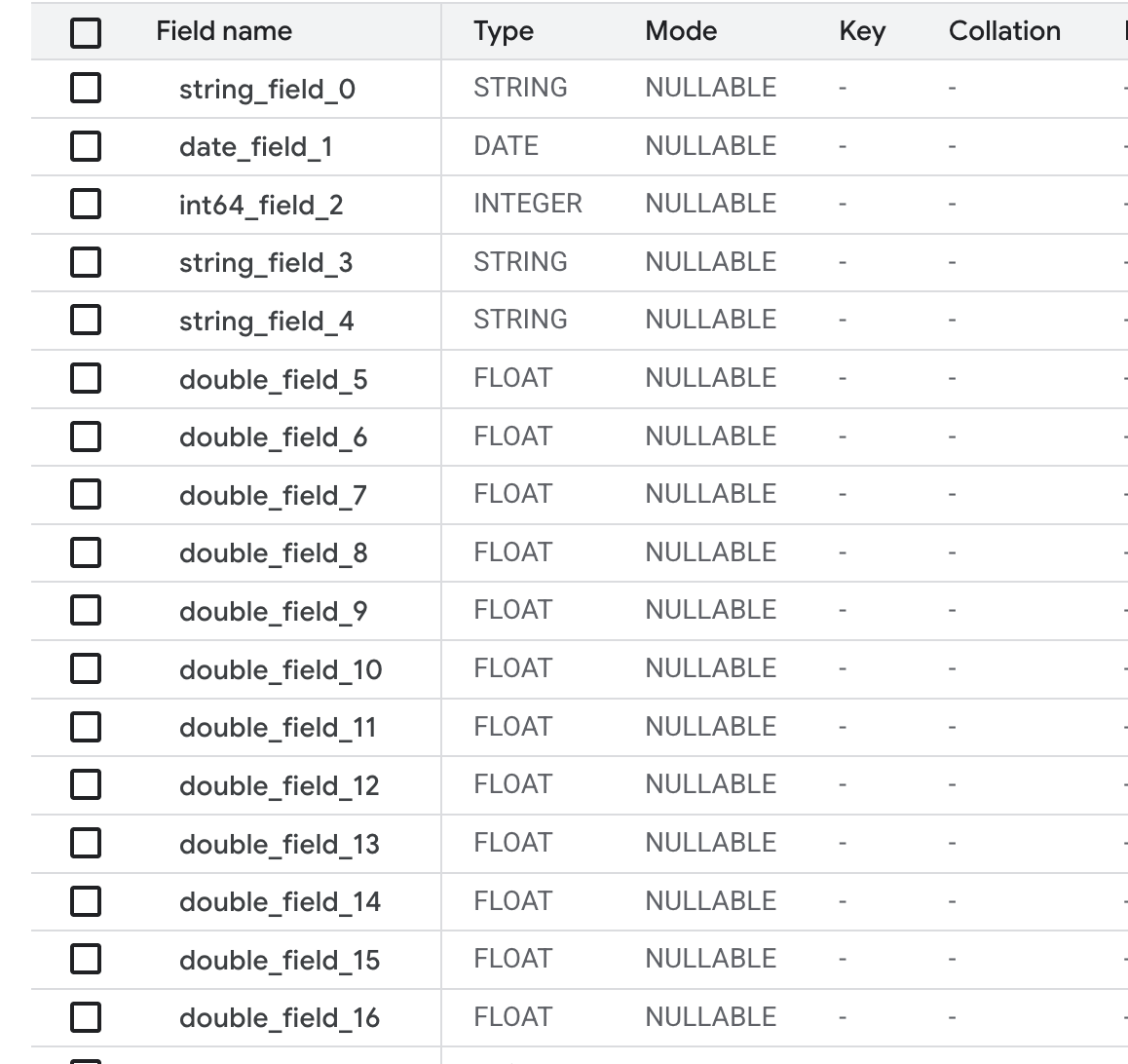Click the double_field_12 field name
The height and width of the screenshot is (1064, 1128).
point(279,786)
